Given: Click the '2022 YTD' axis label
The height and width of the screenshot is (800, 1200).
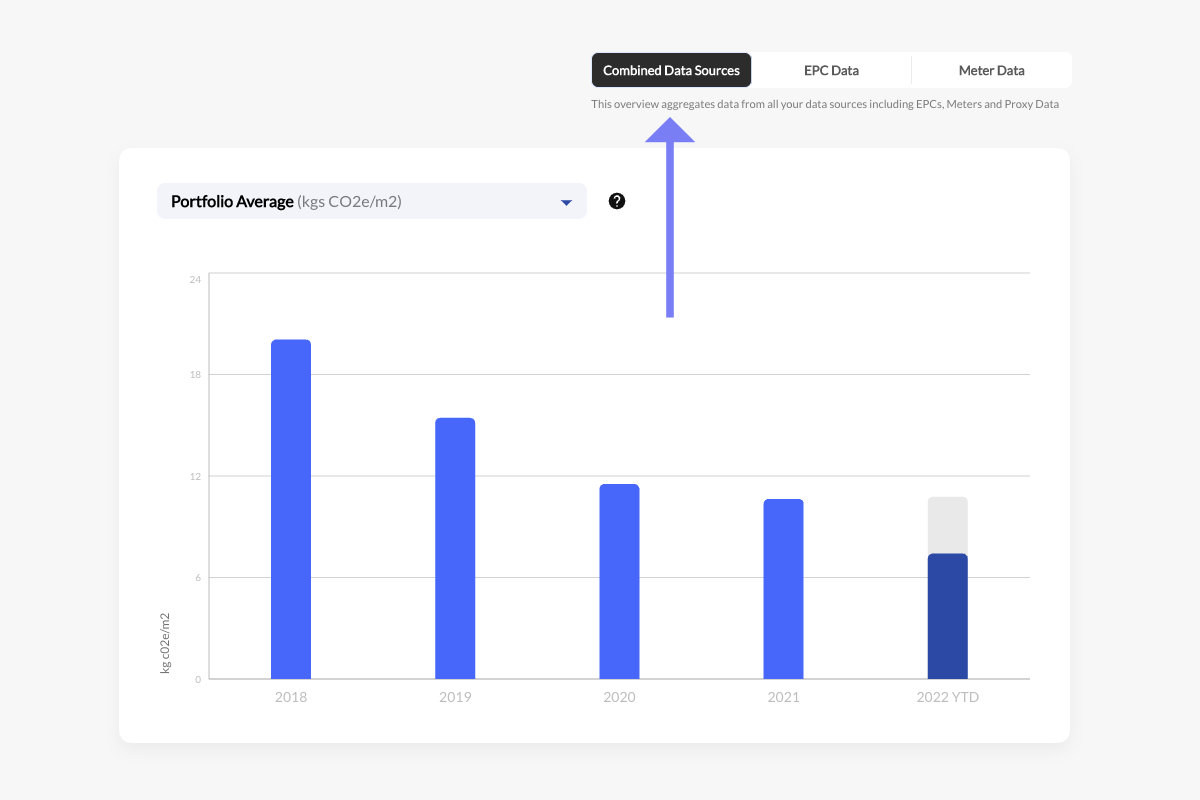Looking at the screenshot, I should (947, 697).
